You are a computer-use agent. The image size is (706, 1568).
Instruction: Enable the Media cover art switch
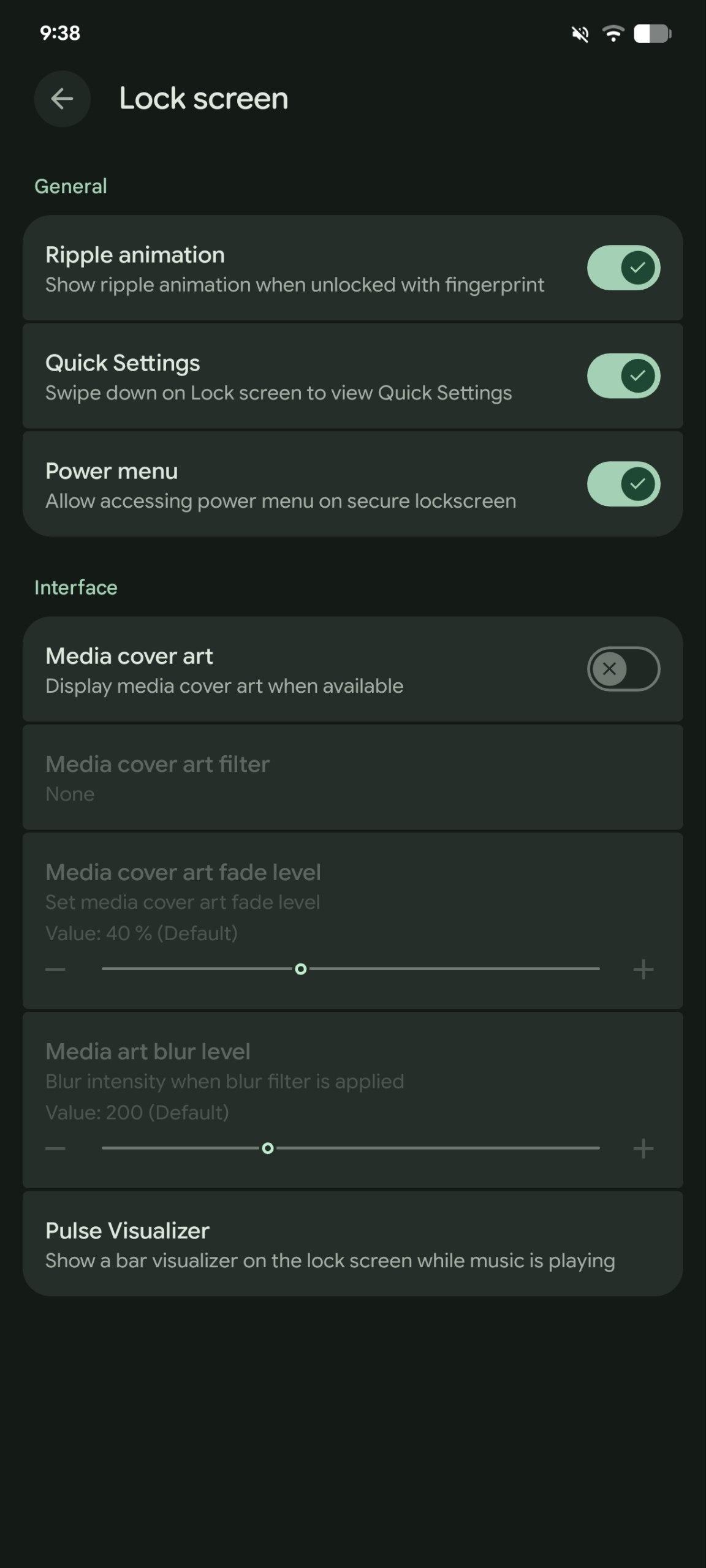(623, 669)
